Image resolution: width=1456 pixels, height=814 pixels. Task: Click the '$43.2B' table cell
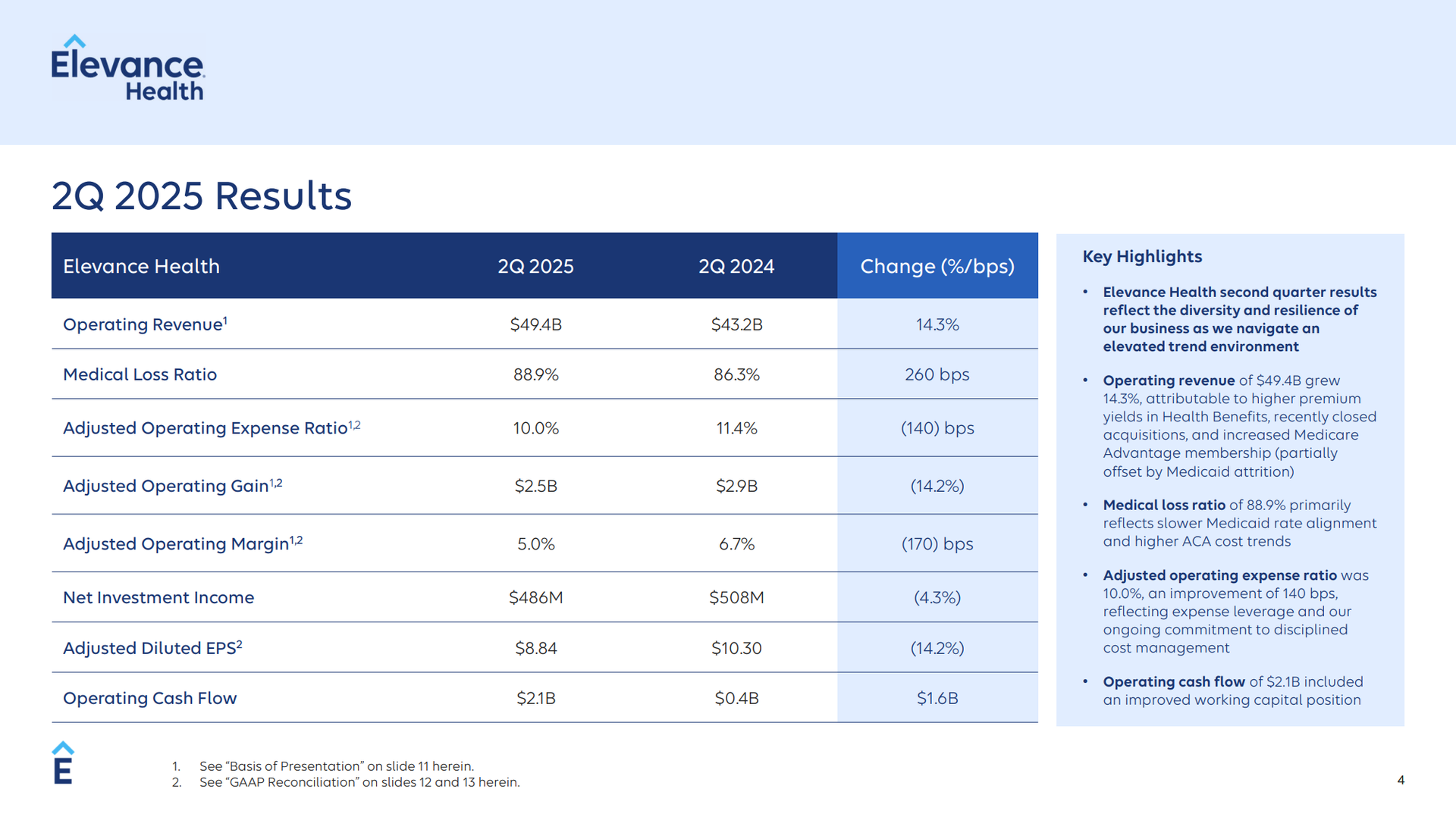click(736, 324)
